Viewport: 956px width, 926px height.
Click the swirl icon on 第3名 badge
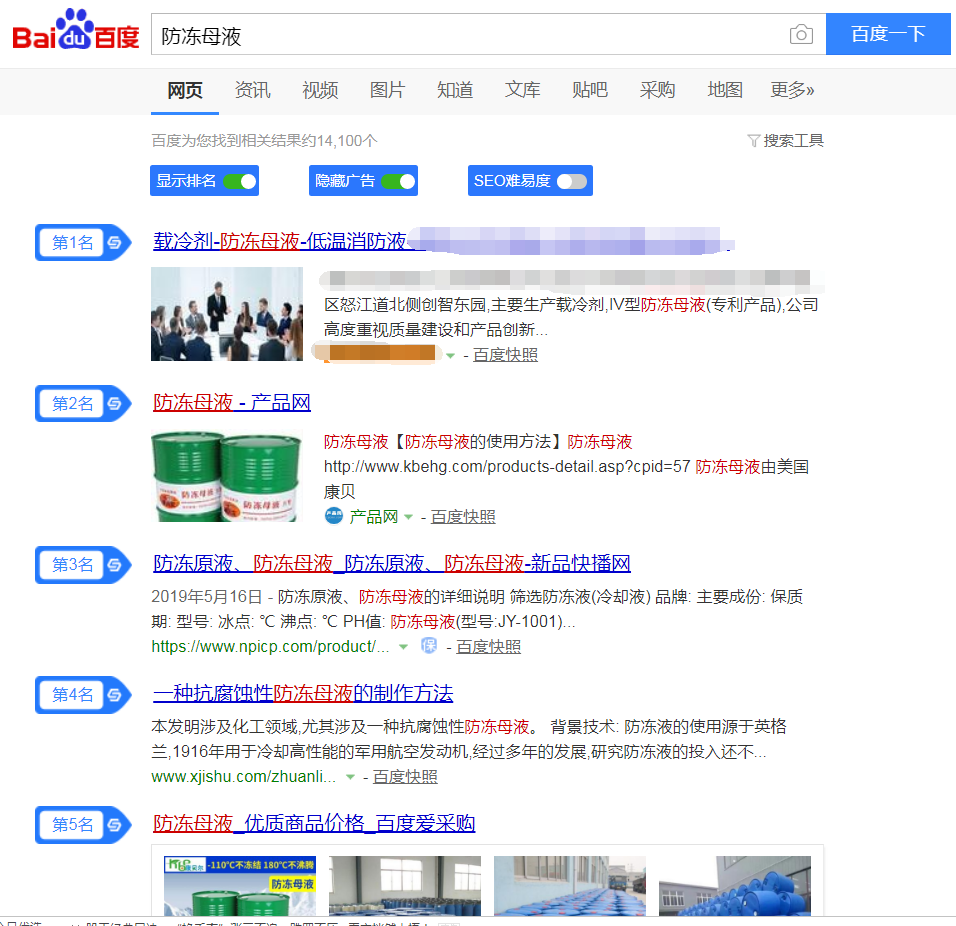(x=115, y=565)
